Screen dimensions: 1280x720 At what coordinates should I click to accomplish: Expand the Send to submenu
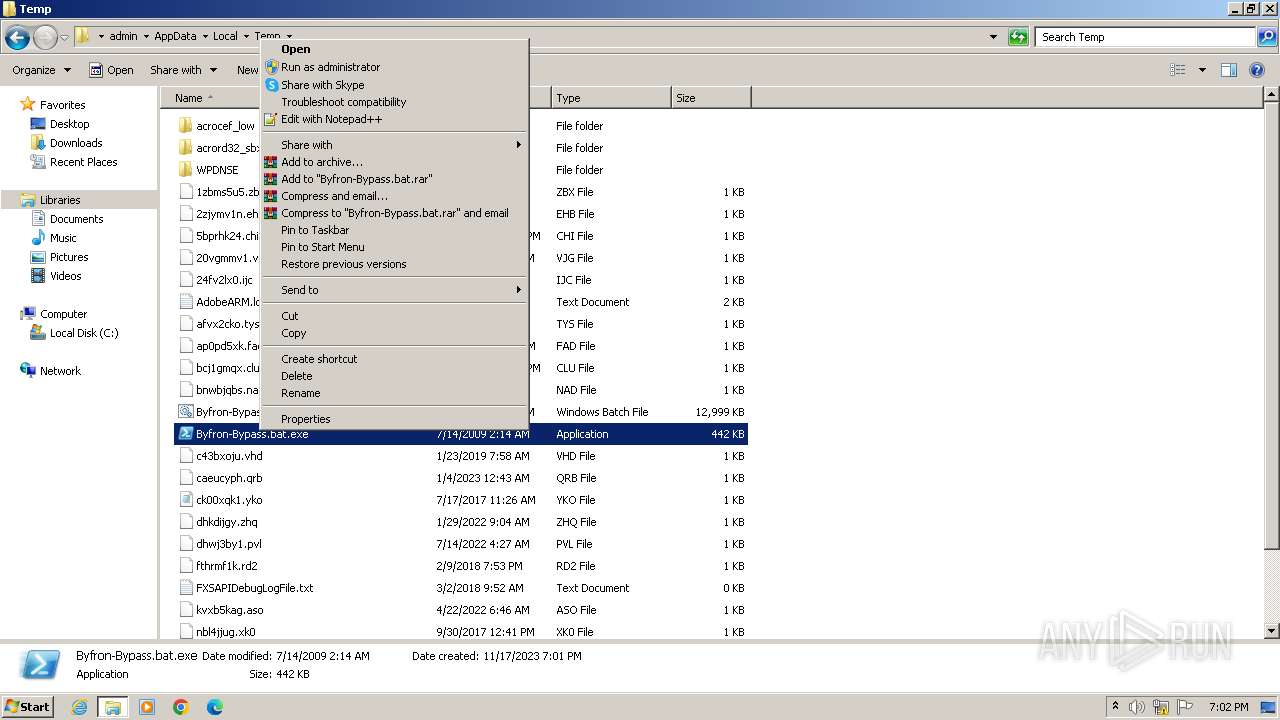coord(394,290)
